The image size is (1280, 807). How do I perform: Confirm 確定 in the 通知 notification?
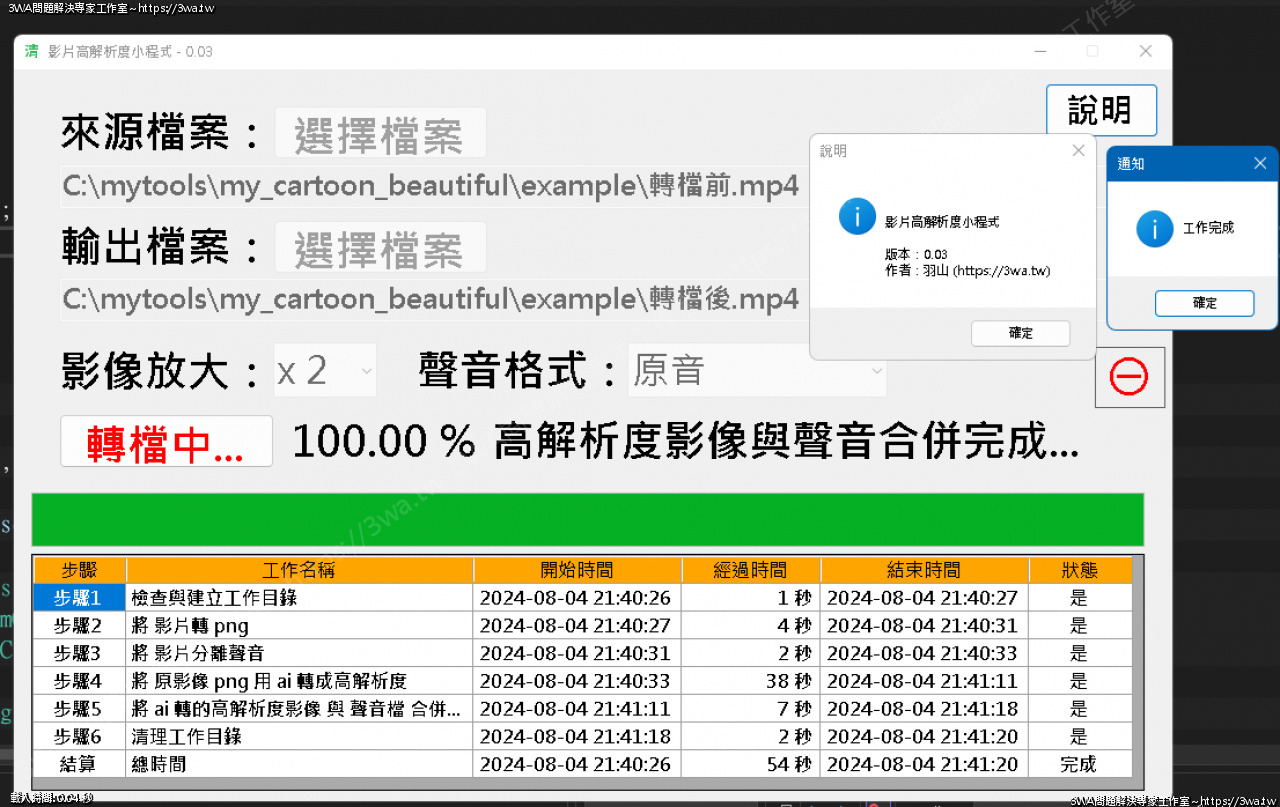(x=1204, y=303)
